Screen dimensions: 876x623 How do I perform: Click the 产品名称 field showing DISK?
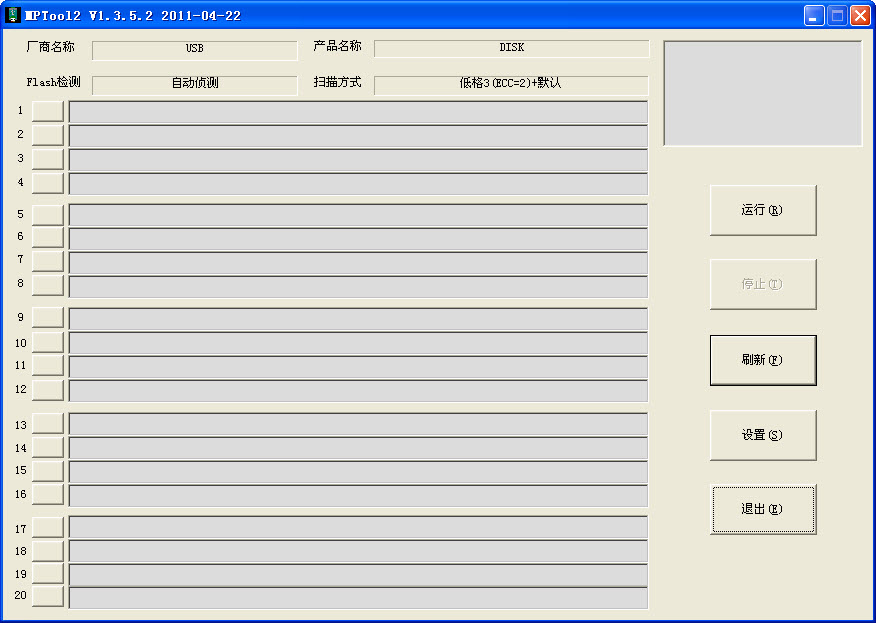click(x=511, y=49)
